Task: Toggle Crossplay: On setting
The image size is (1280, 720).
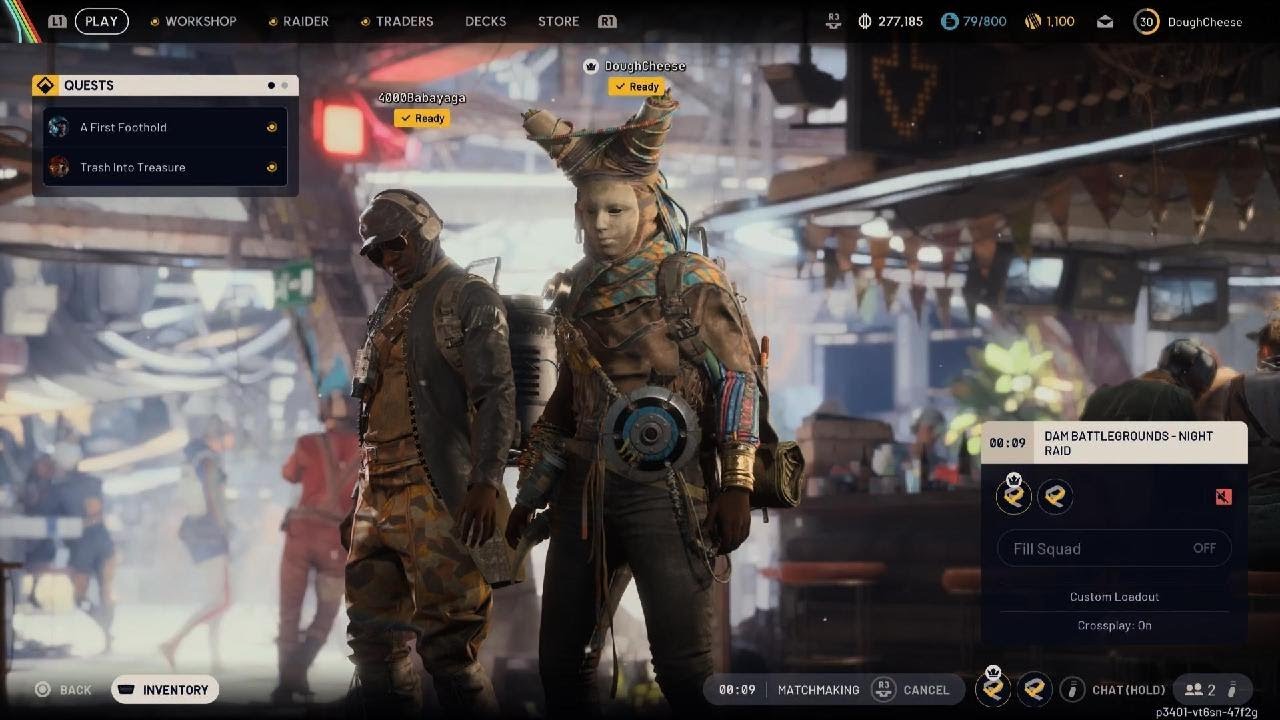Action: pyautogui.click(x=1114, y=625)
